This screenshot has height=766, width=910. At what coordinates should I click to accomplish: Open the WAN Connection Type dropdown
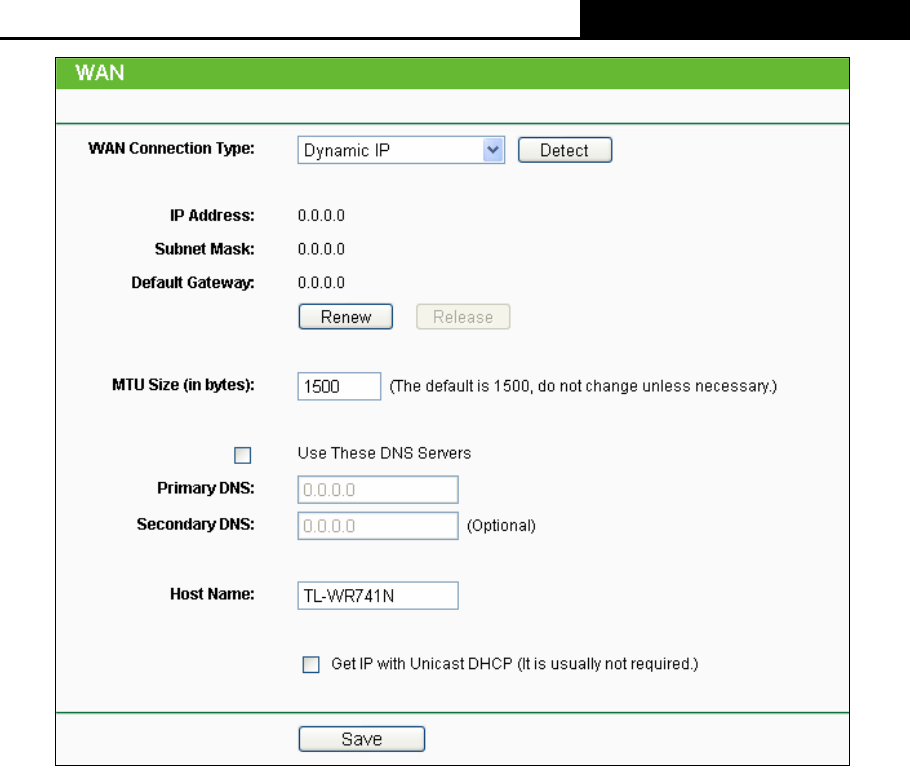coord(400,150)
